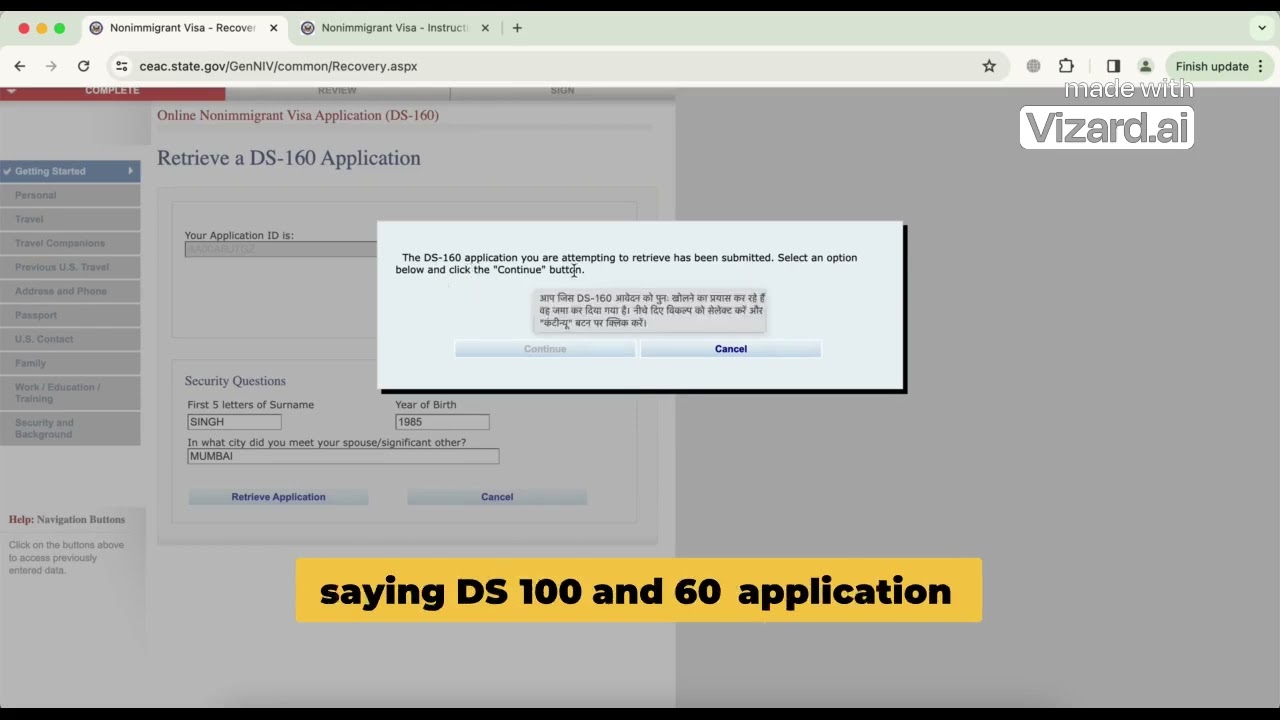Viewport: 1280px width, 720px height.
Task: Open the Family sidebar section
Action: click(70, 363)
